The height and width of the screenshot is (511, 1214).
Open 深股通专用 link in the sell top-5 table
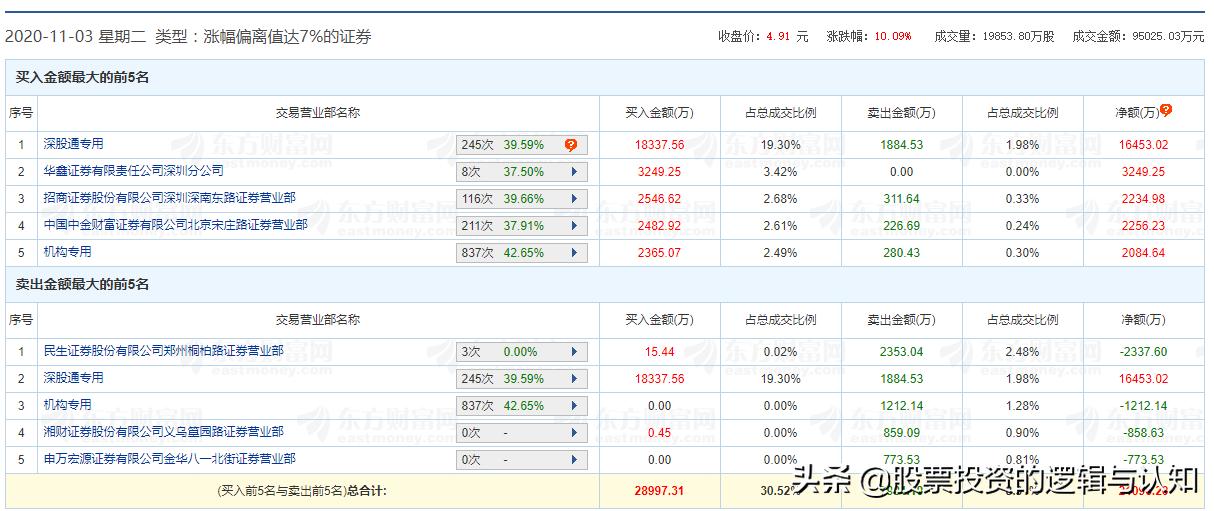tap(73, 378)
